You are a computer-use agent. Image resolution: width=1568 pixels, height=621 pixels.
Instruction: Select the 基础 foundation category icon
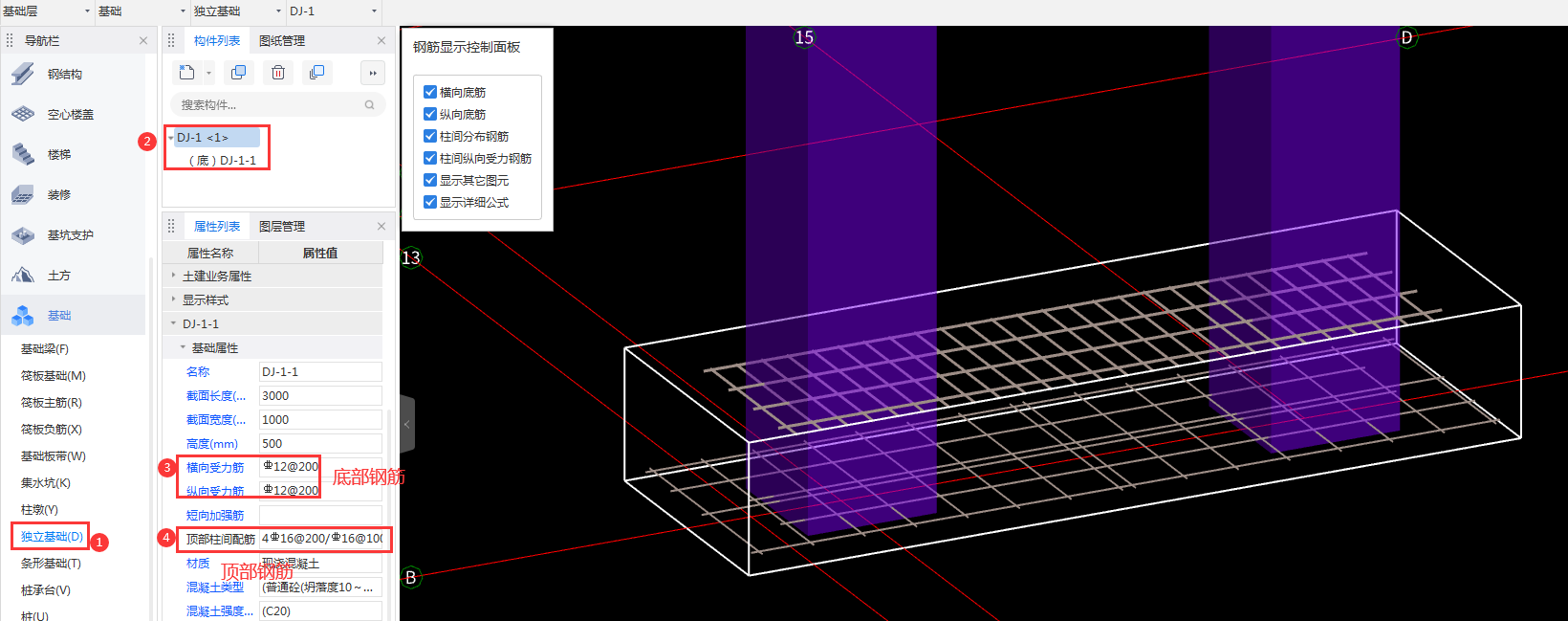pyautogui.click(x=23, y=315)
